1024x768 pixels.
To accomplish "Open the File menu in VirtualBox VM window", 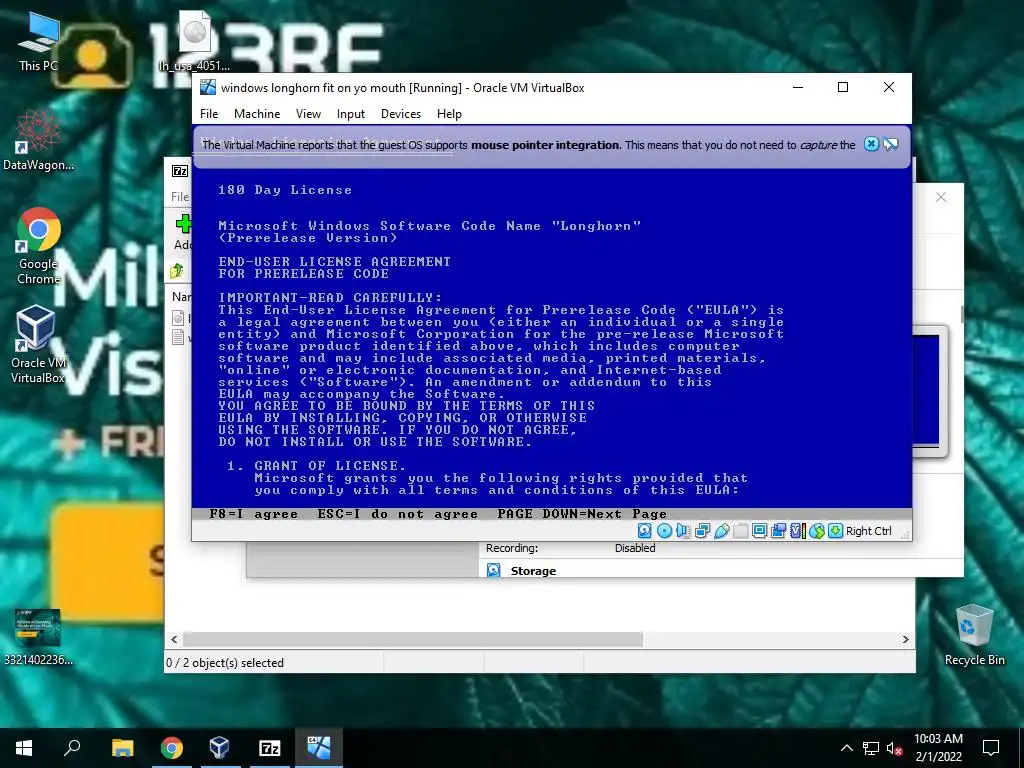I will (x=209, y=114).
